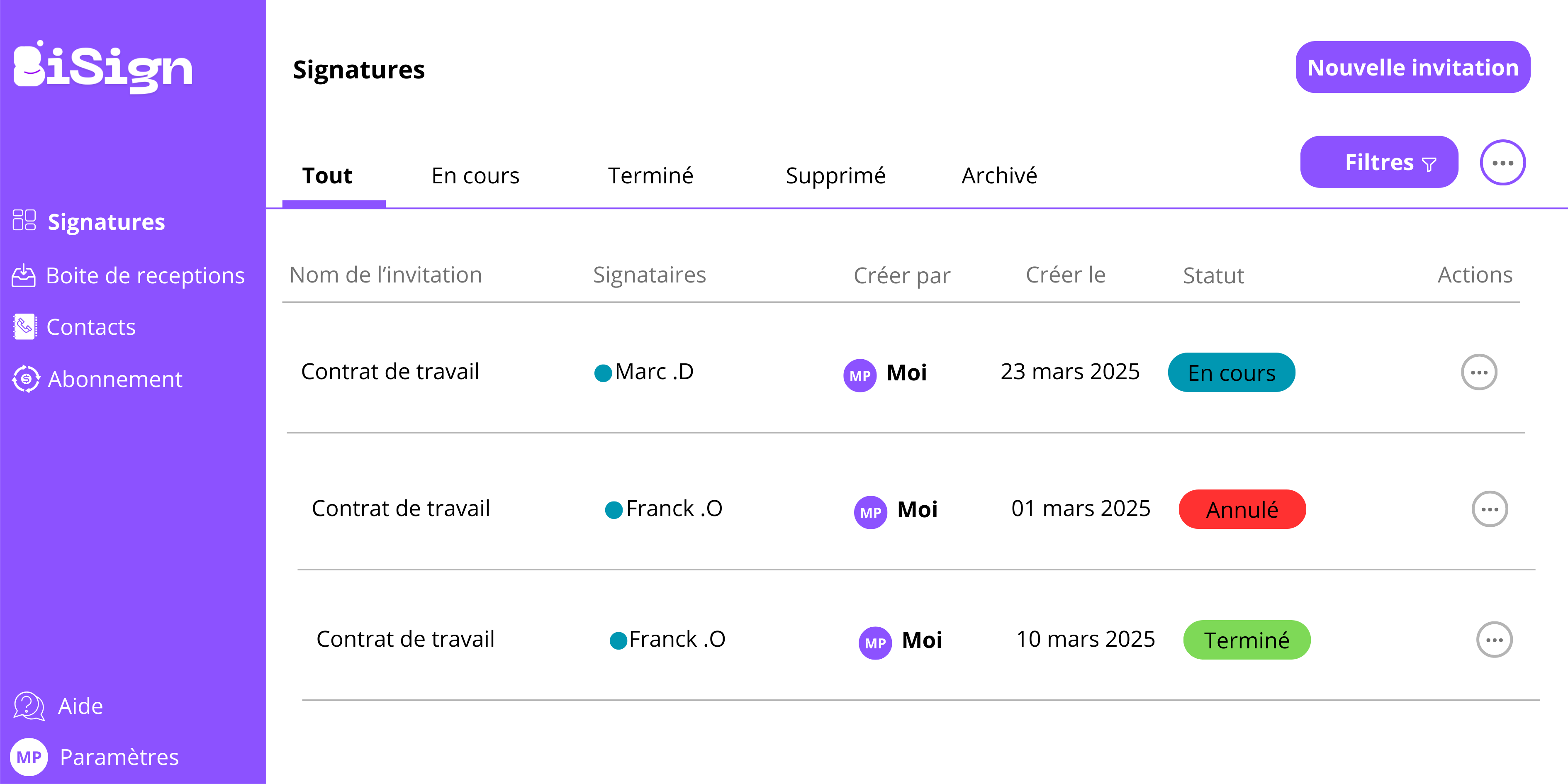Viewport: 1568px width, 784px height.
Task: Open actions menu for 23 mars 2025 row
Action: (x=1478, y=372)
